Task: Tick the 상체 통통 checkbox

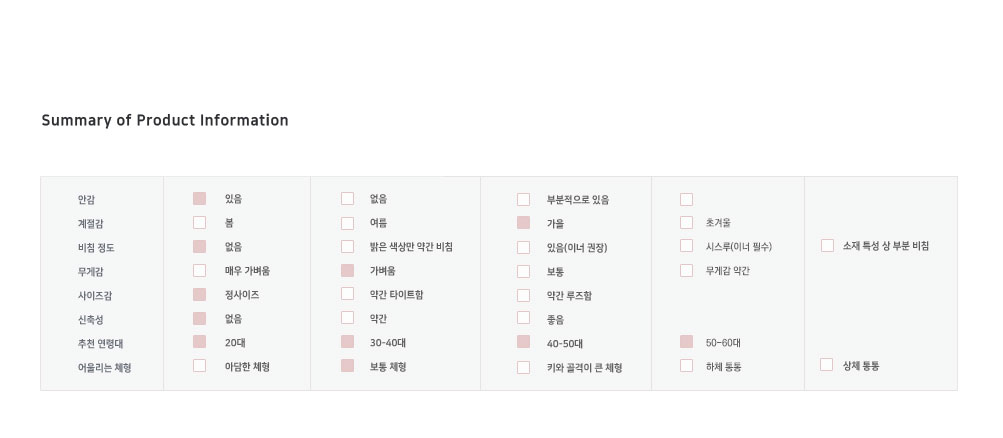Action: coord(826,365)
